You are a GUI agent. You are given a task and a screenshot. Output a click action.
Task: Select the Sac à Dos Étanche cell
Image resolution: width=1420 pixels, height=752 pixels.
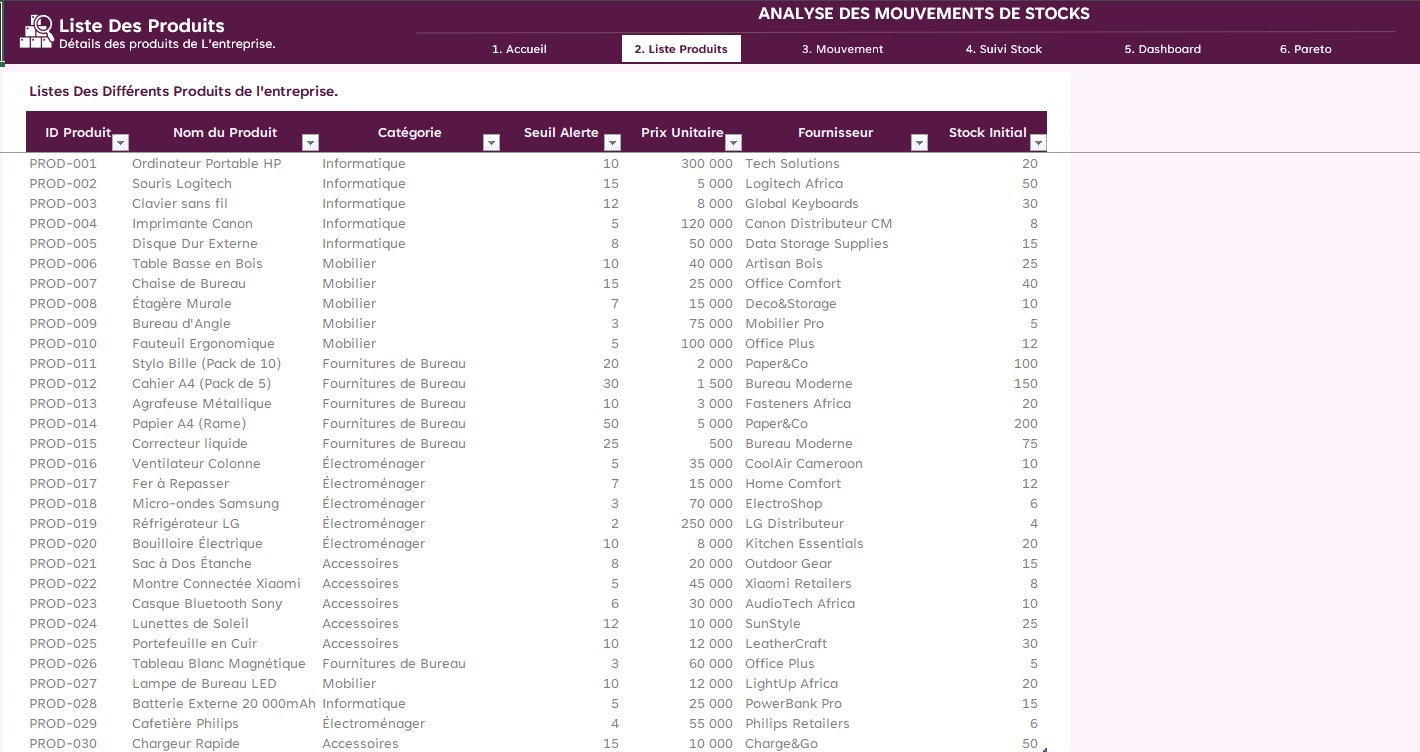(223, 563)
